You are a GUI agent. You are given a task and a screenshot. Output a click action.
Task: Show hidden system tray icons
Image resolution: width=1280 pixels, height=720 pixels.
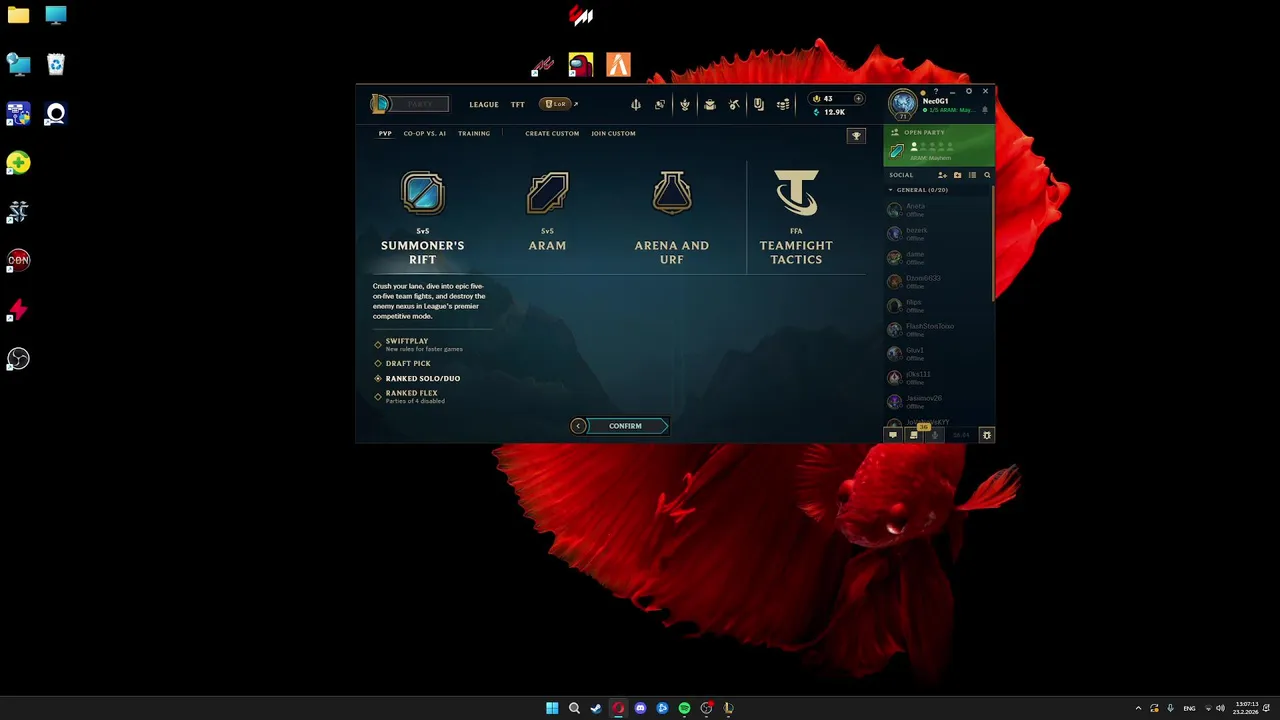(1138, 708)
